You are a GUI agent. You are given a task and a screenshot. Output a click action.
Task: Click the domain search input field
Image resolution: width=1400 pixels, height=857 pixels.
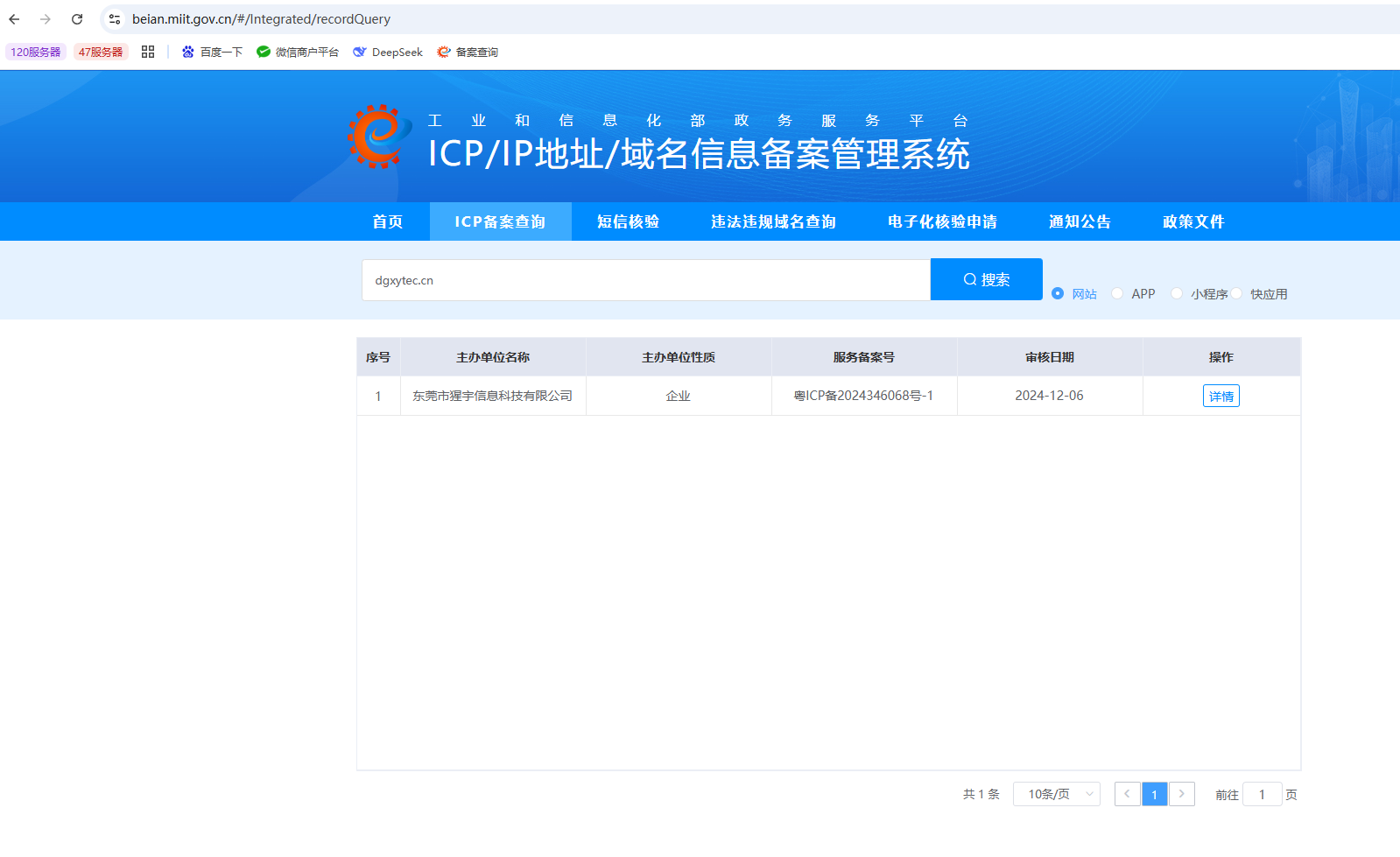646,280
